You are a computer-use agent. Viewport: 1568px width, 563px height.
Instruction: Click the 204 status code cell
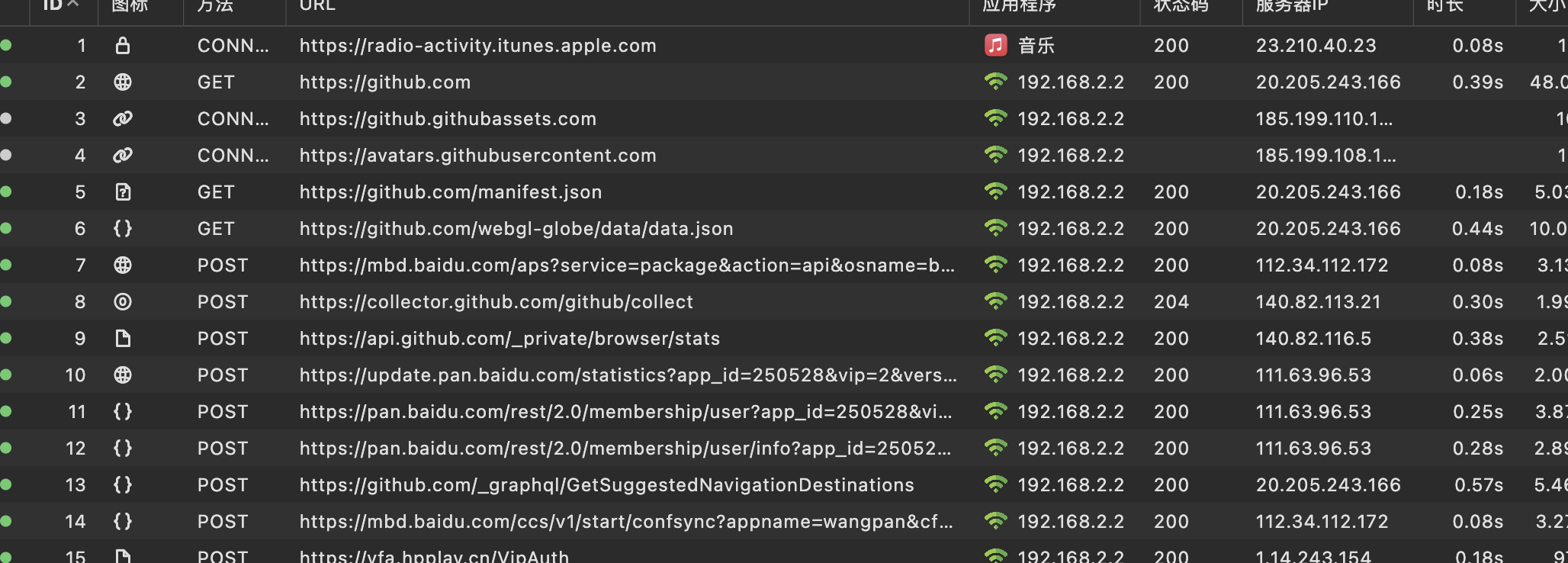coord(1171,302)
